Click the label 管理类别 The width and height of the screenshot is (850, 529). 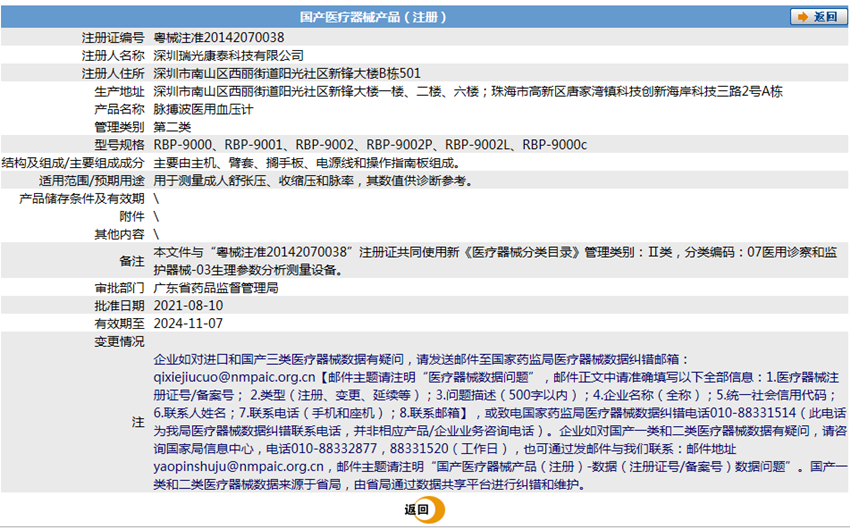coord(119,127)
